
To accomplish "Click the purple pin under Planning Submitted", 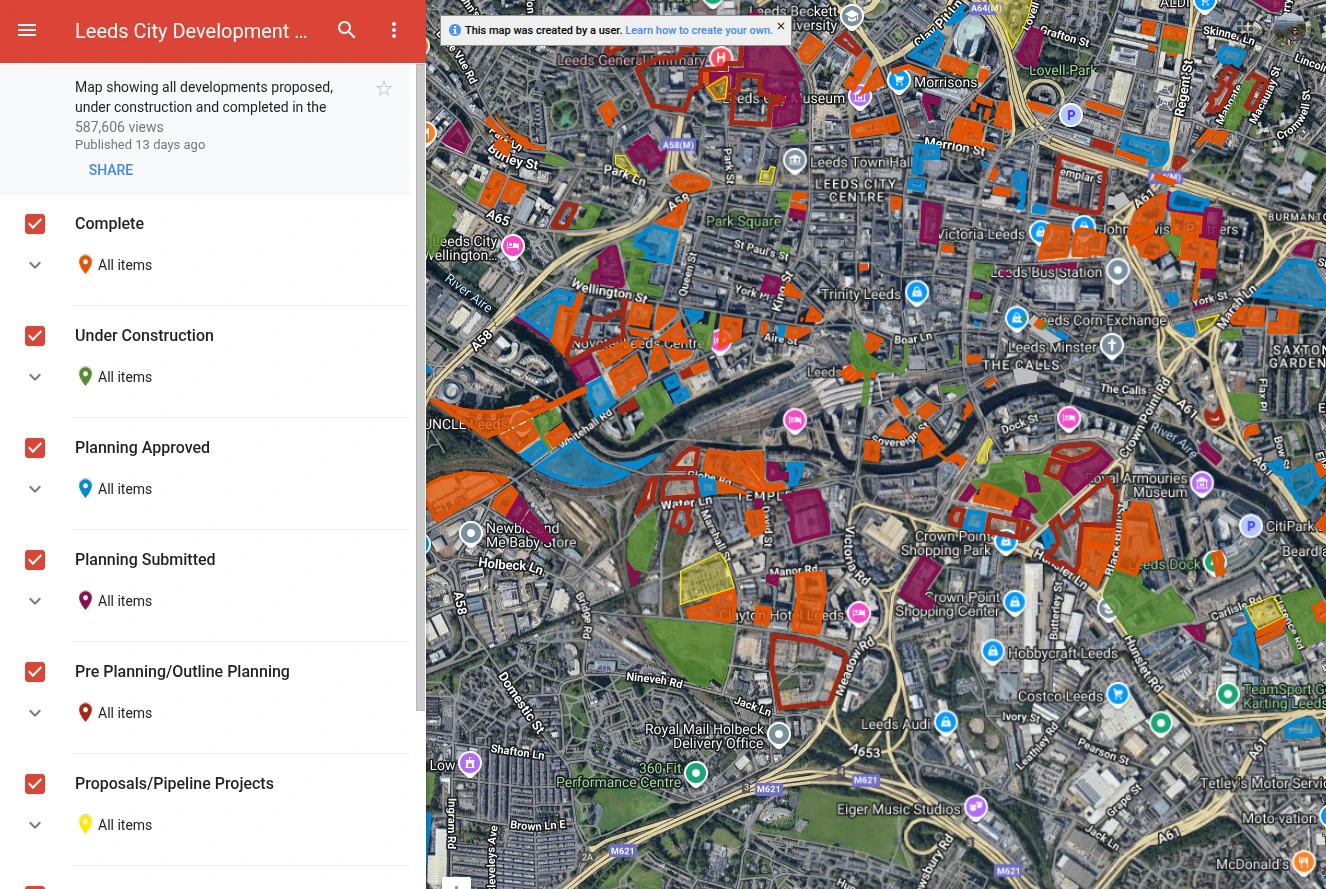I will (85, 601).
